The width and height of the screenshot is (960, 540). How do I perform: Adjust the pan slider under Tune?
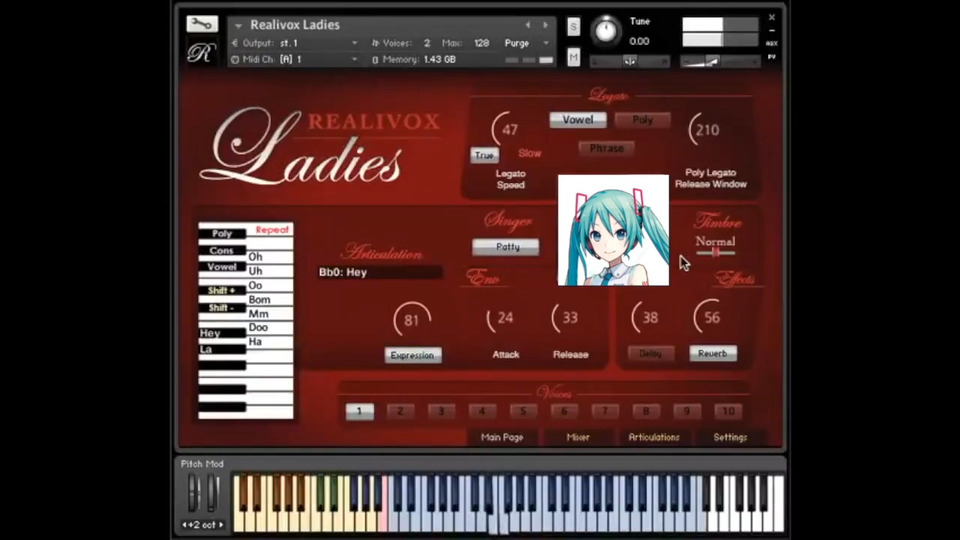(629, 61)
